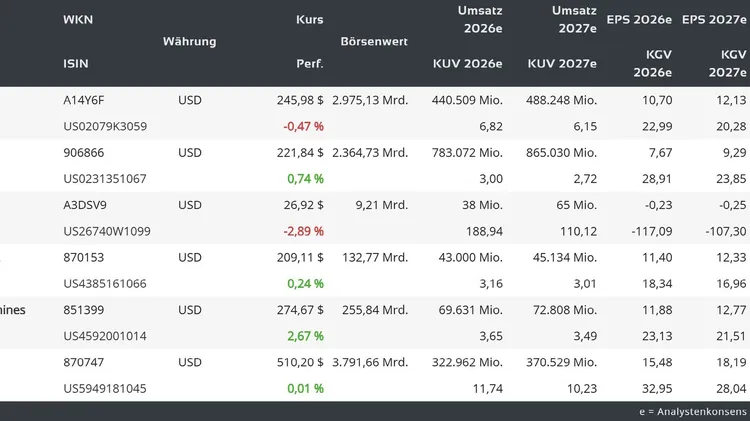
Task: Sort by the Börsenwert column header
Action: (374, 42)
